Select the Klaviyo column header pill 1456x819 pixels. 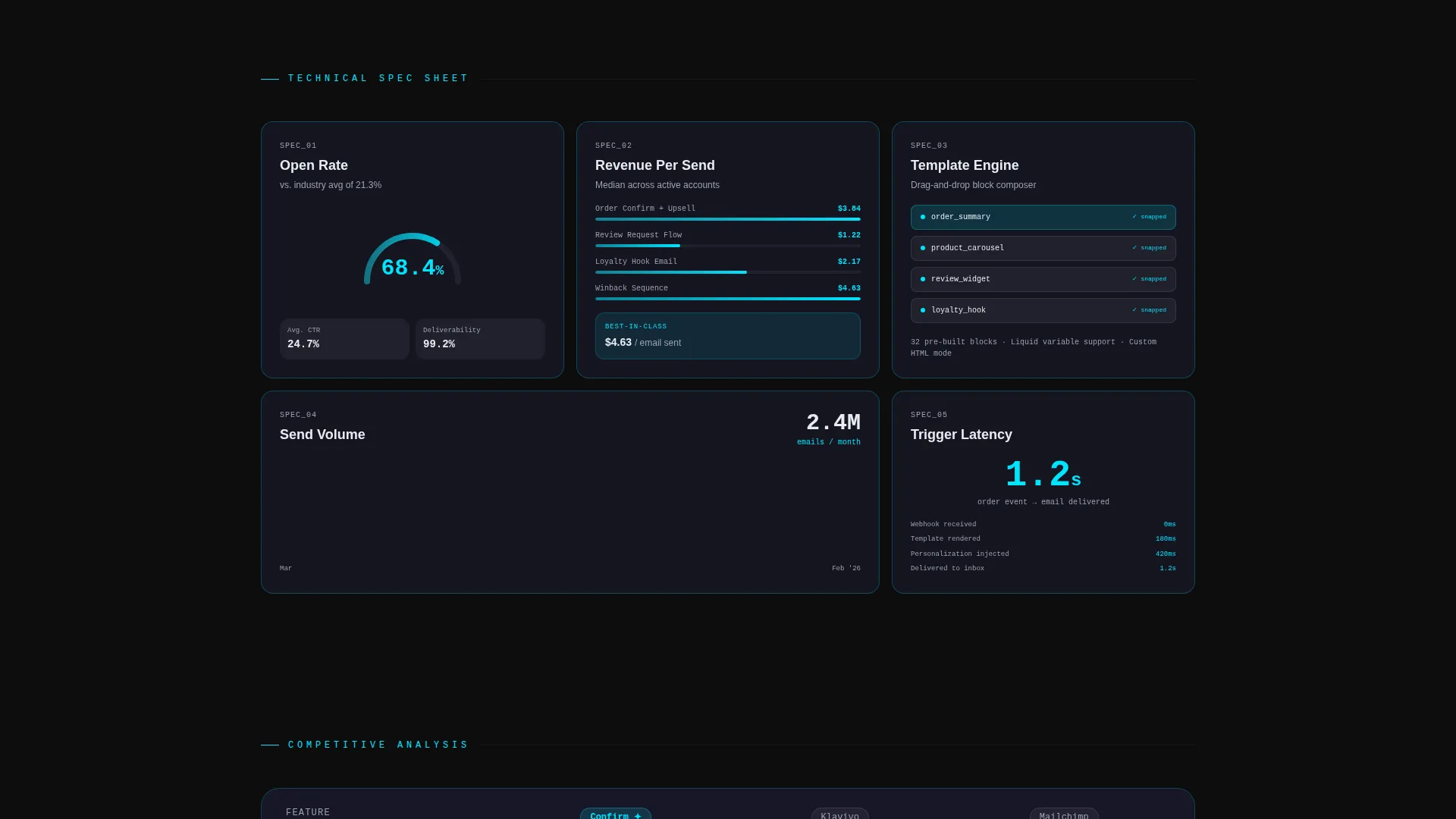(x=840, y=815)
